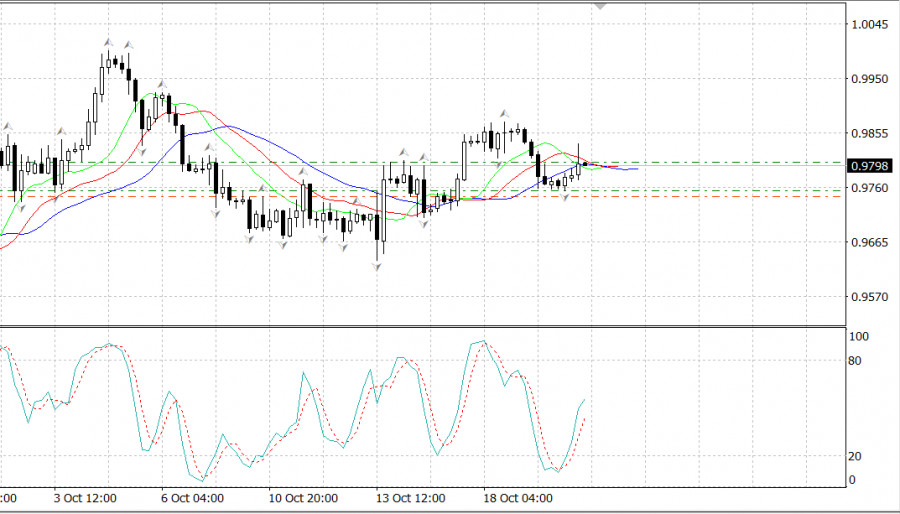Image resolution: width=900 pixels, height=514 pixels.
Task: Click the 3 Oct 12:00 time label
Action: tap(84, 498)
